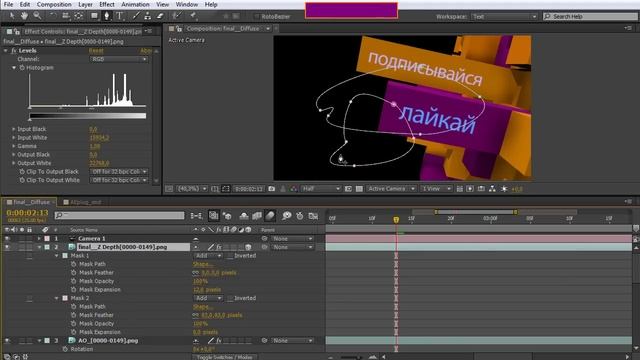640x360 pixels.
Task: Hide the AO_[0000-0149].png layer
Action: click(7, 340)
